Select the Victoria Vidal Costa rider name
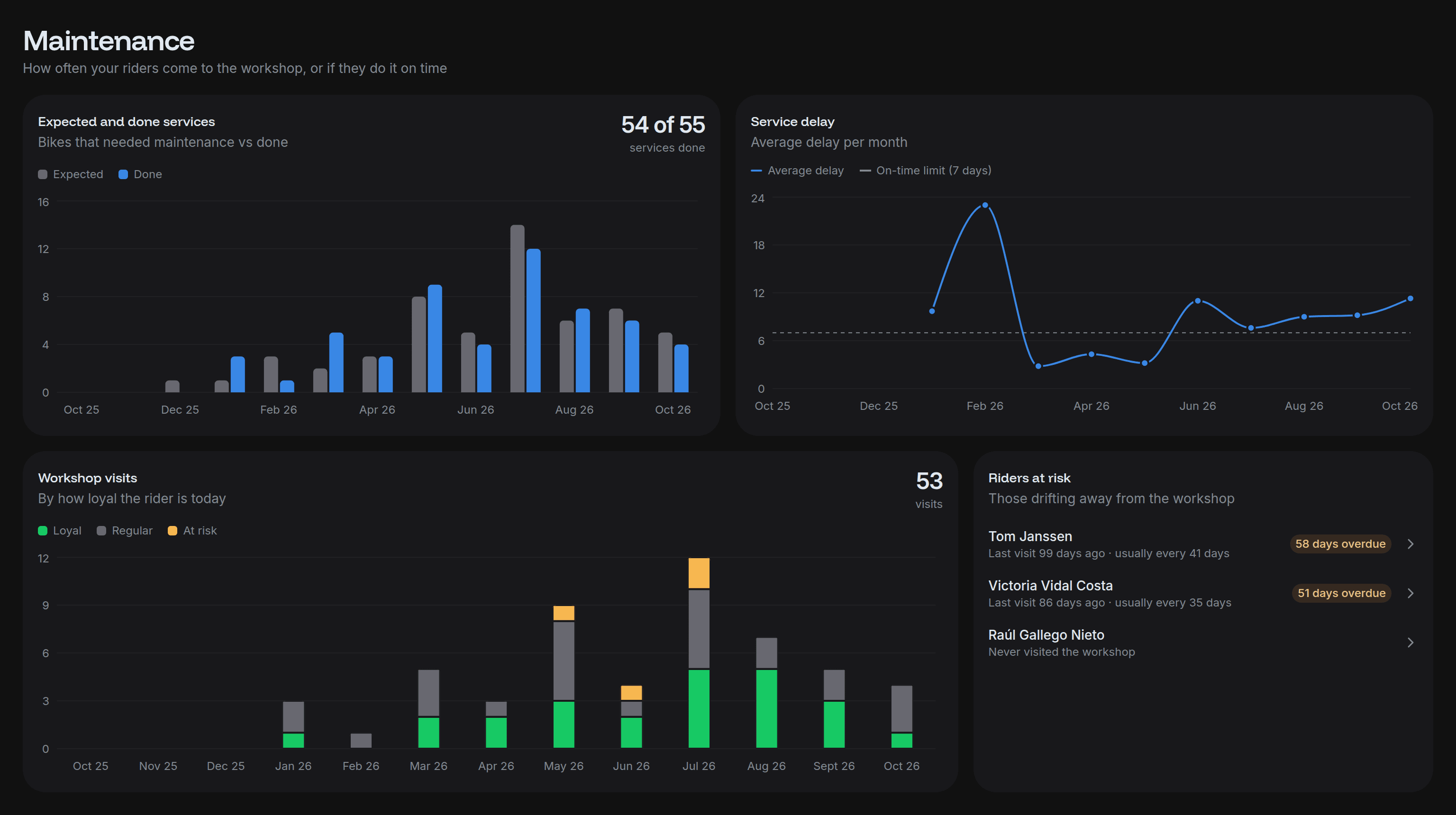Viewport: 1456px width, 815px height. tap(1050, 585)
